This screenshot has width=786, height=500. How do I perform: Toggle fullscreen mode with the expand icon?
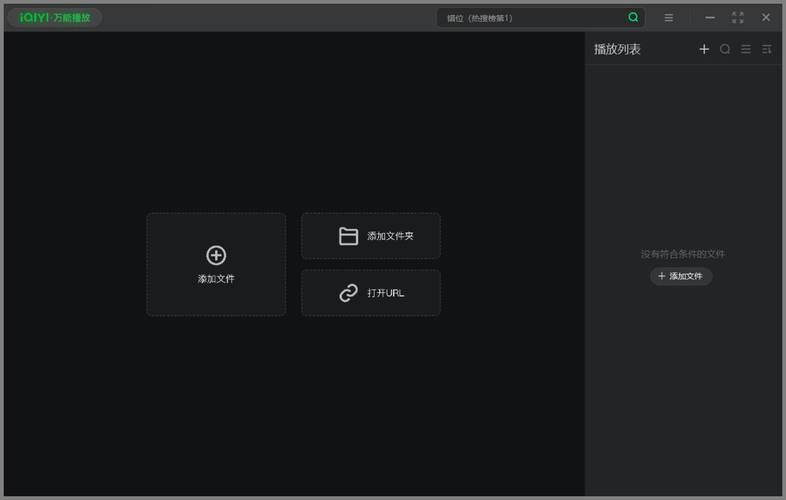[x=738, y=18]
